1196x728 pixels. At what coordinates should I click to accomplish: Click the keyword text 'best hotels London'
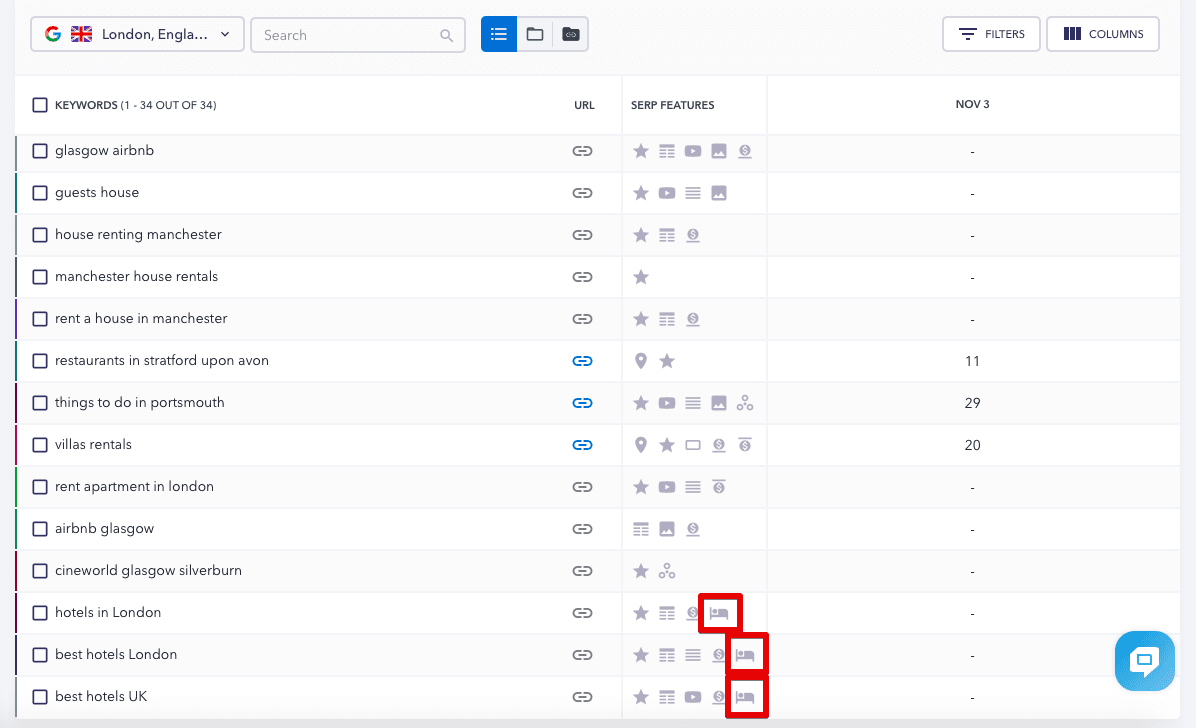coord(116,655)
